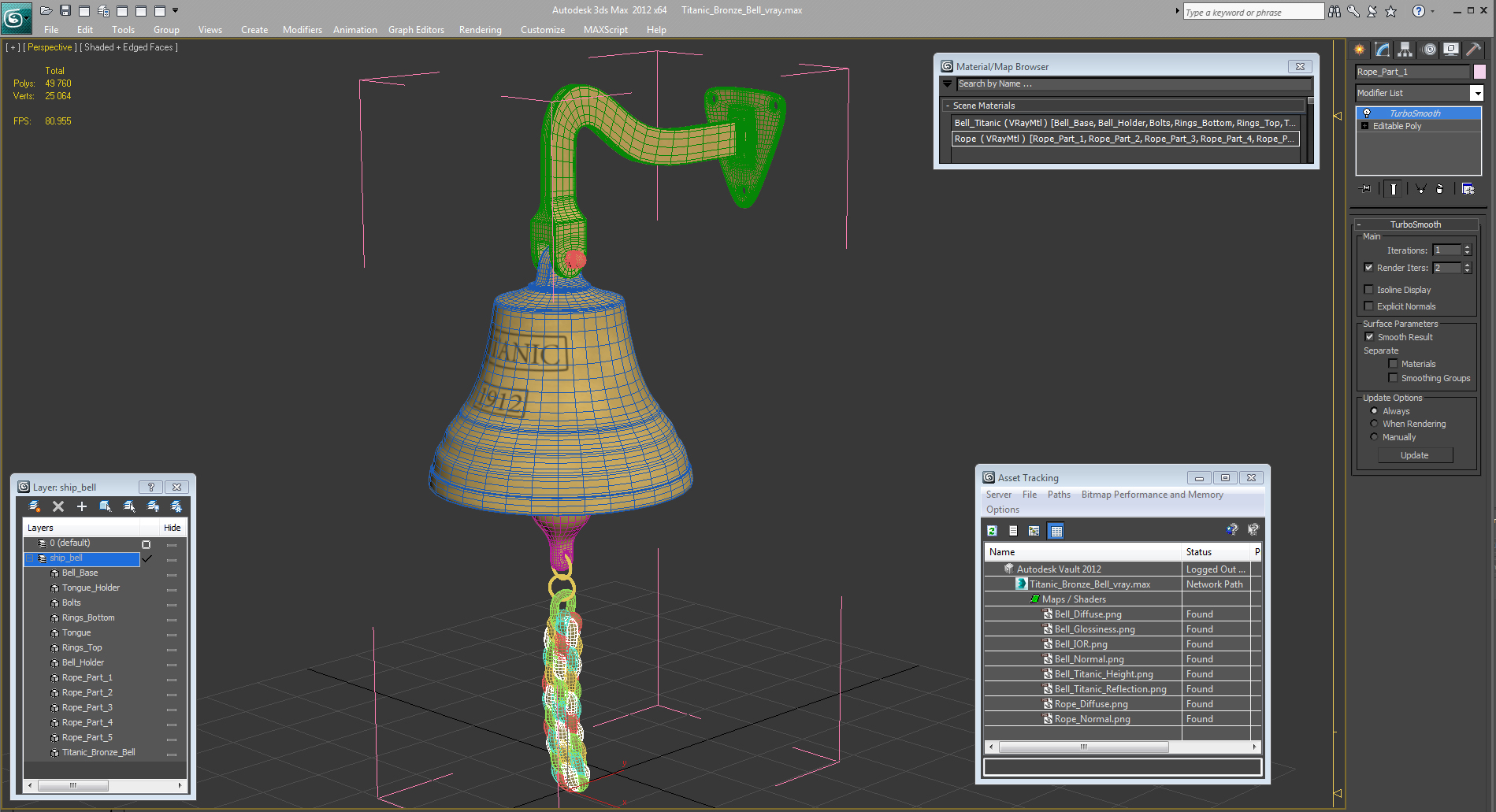The image size is (1496, 812).
Task: Click the Pin Stack icon
Action: point(1365,189)
